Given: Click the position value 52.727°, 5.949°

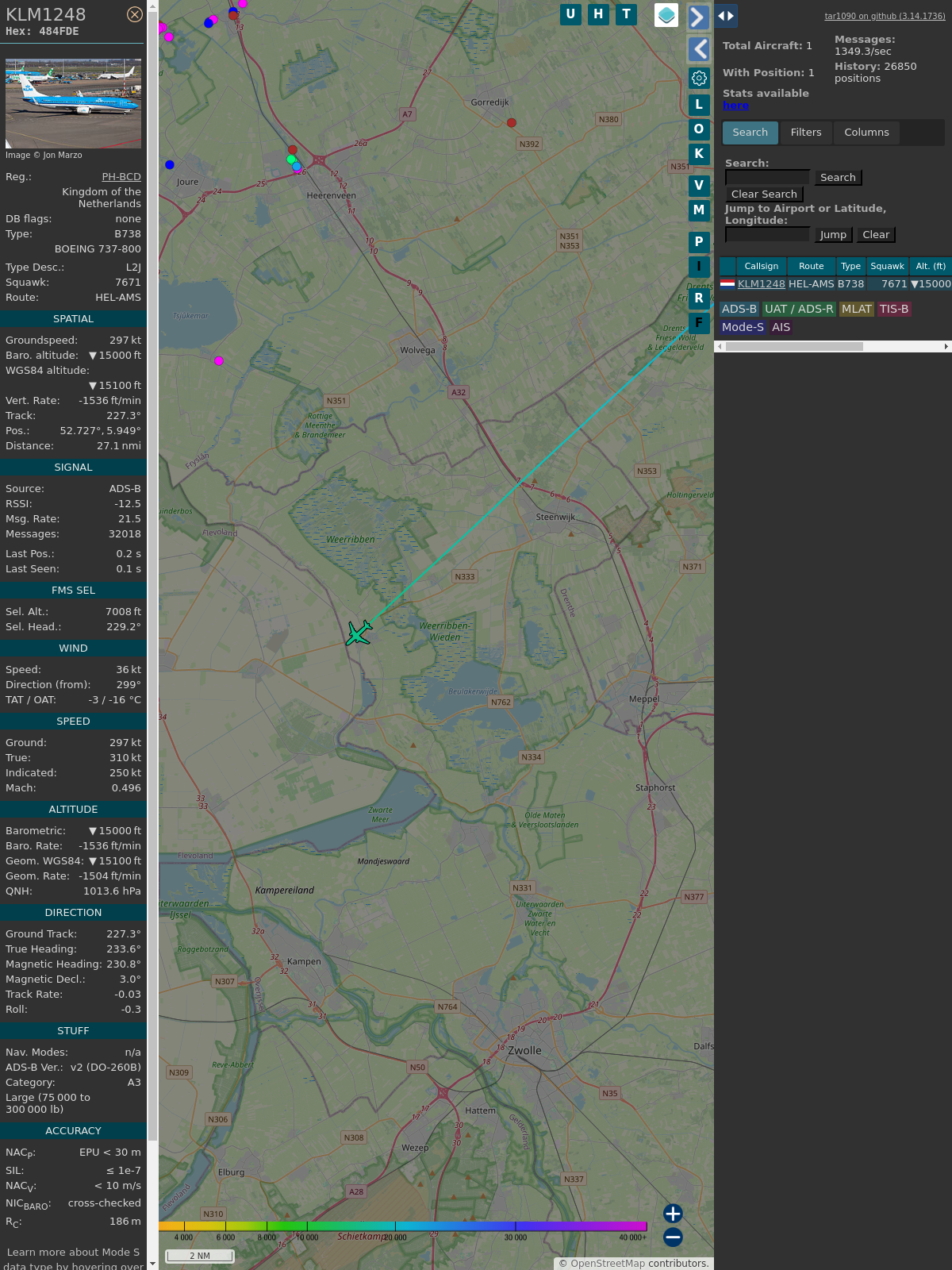Looking at the screenshot, I should point(101,431).
